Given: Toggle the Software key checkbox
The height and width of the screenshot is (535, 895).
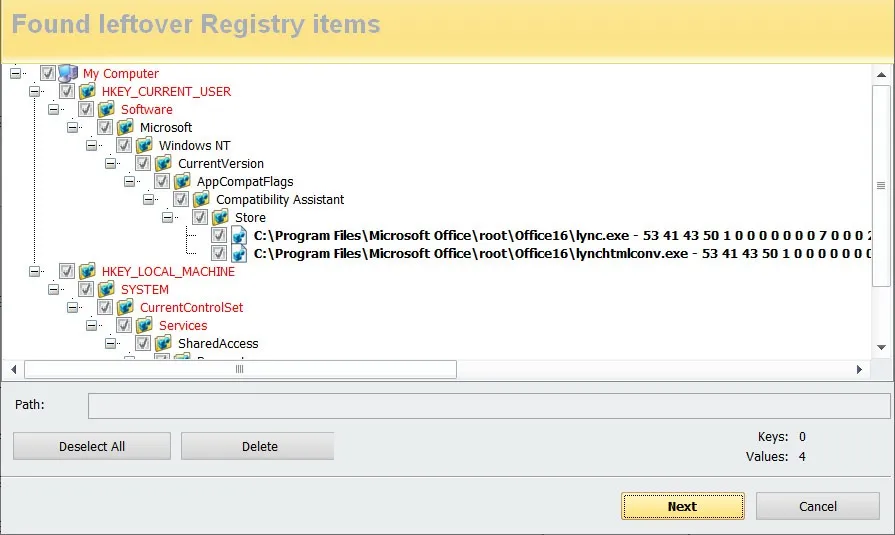Looking at the screenshot, I should tap(86, 109).
